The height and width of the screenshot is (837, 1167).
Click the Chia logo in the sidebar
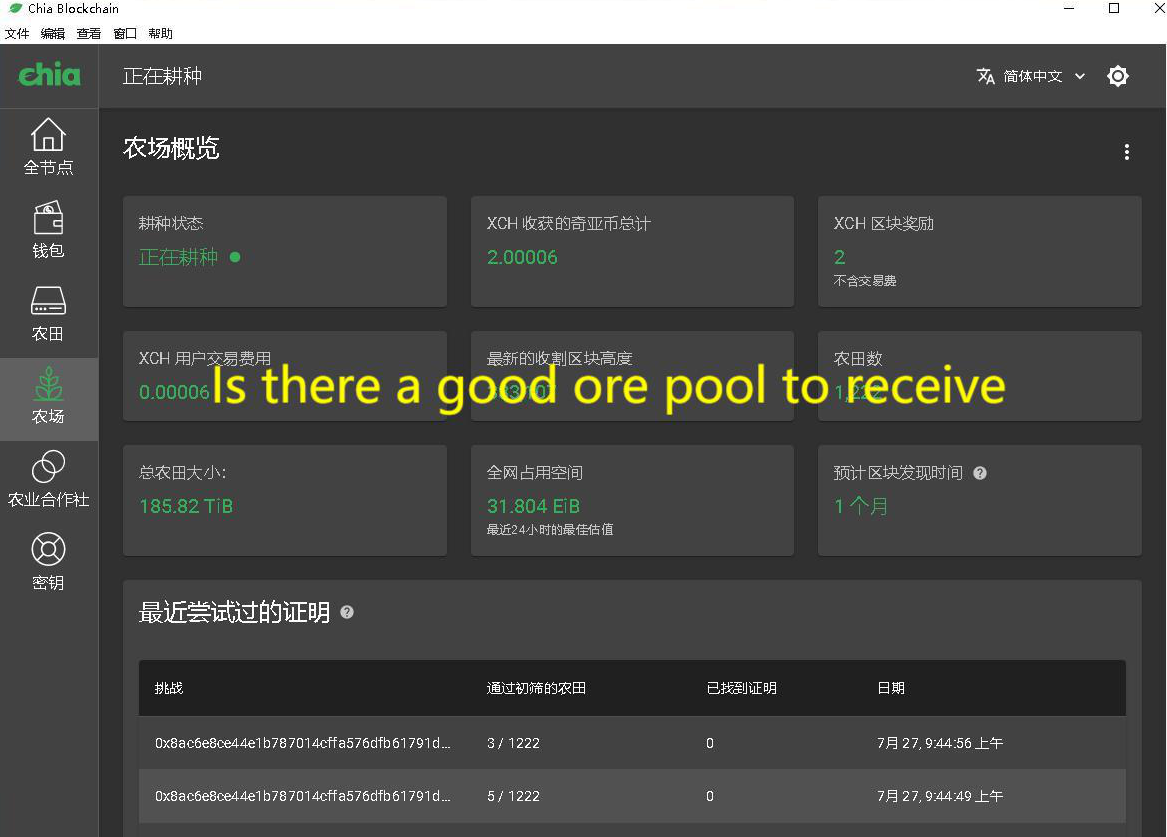pyautogui.click(x=49, y=74)
